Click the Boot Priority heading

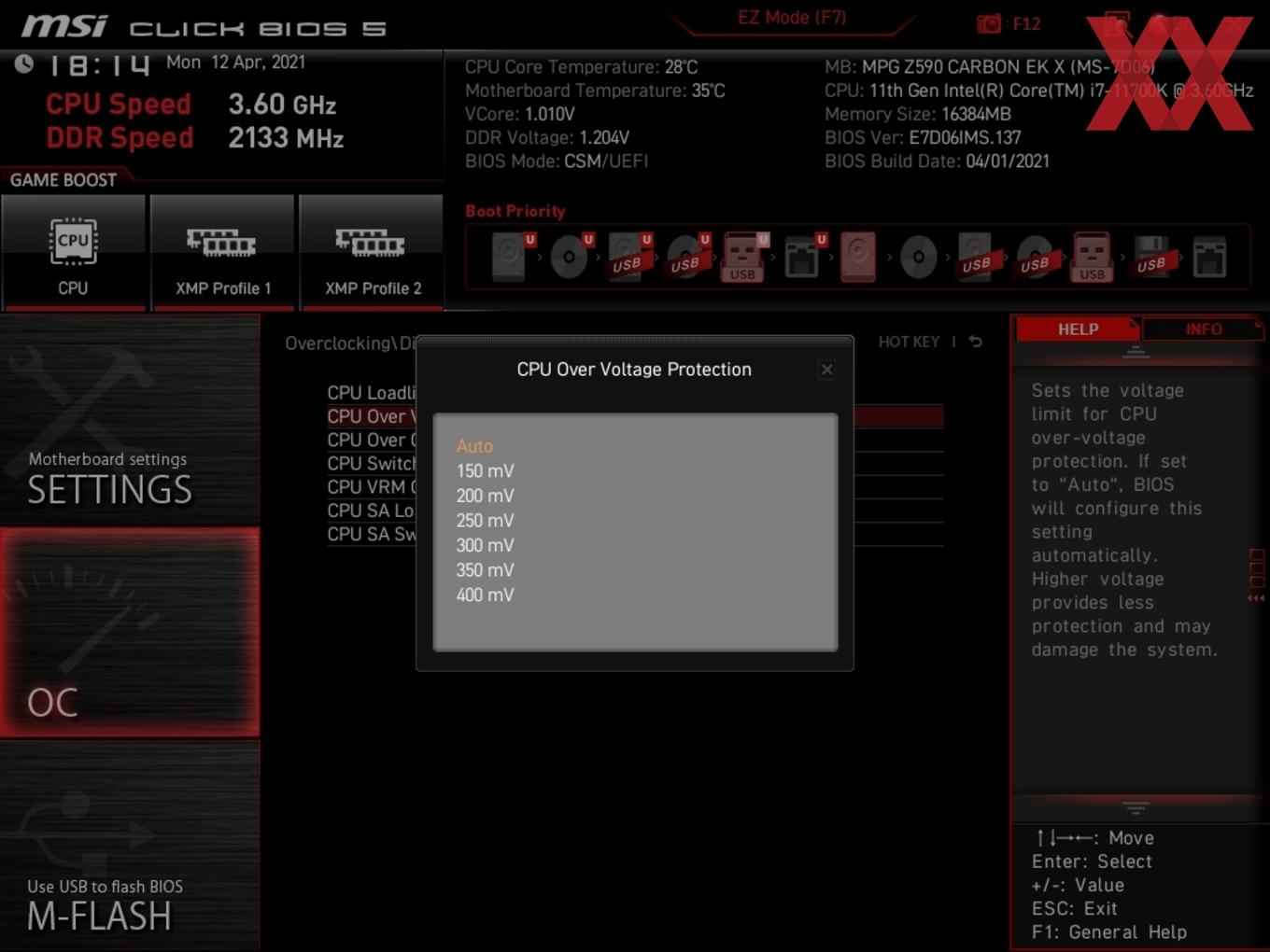point(515,211)
